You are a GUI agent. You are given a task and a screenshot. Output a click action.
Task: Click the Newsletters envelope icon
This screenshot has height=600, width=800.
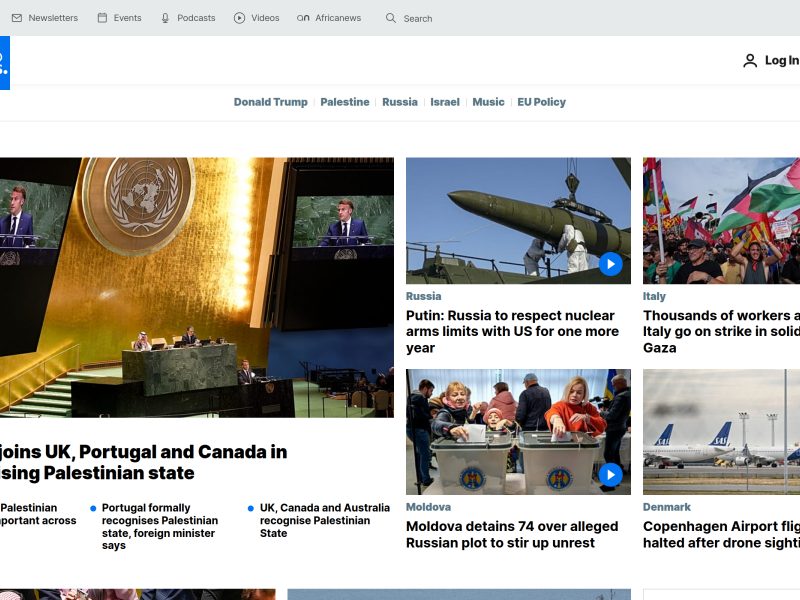(17, 18)
